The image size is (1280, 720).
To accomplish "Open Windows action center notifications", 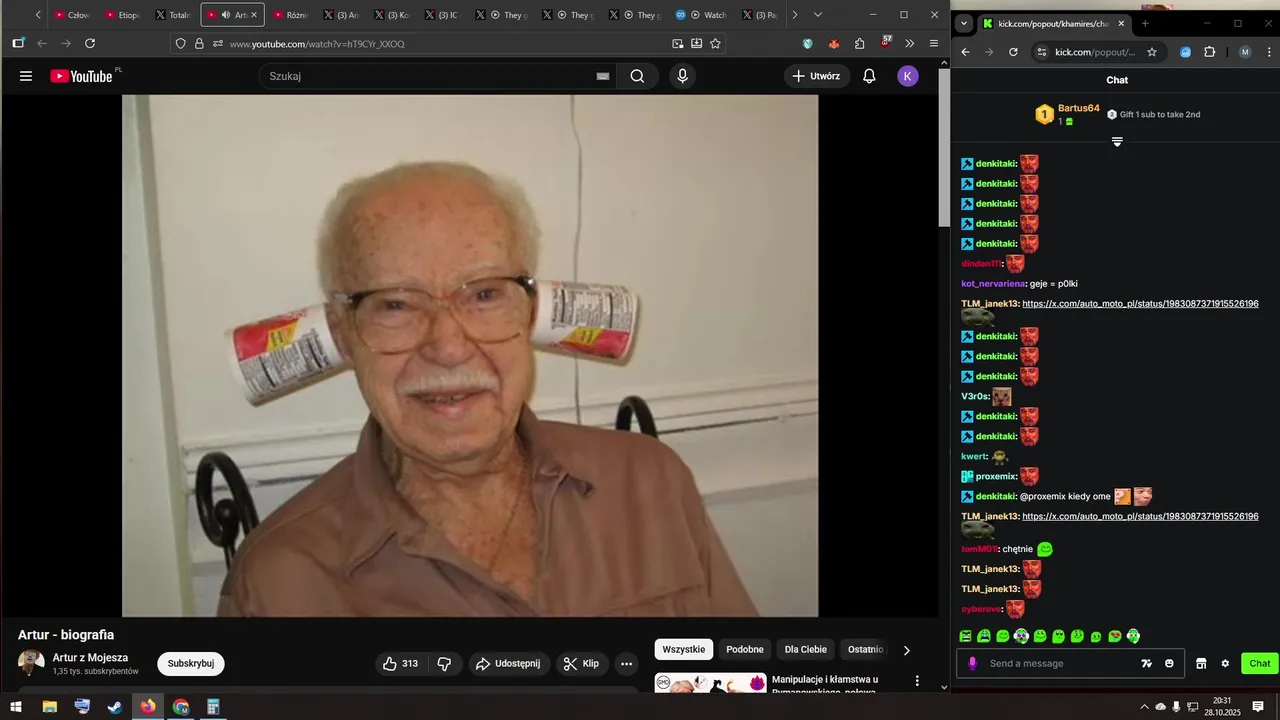I will pos(1258,707).
